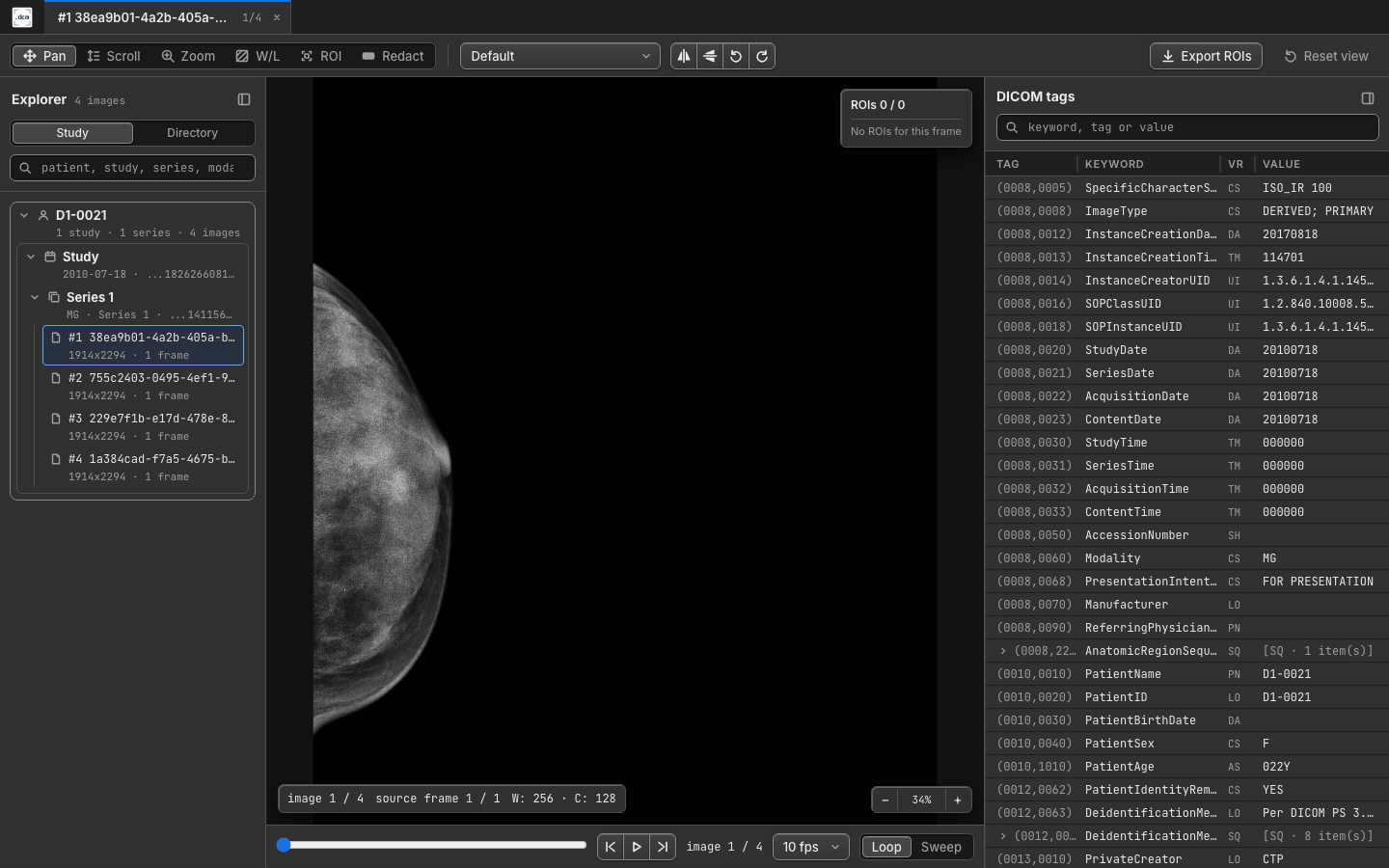Select the Scroll tool
The width and height of the screenshot is (1389, 868).
tap(114, 56)
